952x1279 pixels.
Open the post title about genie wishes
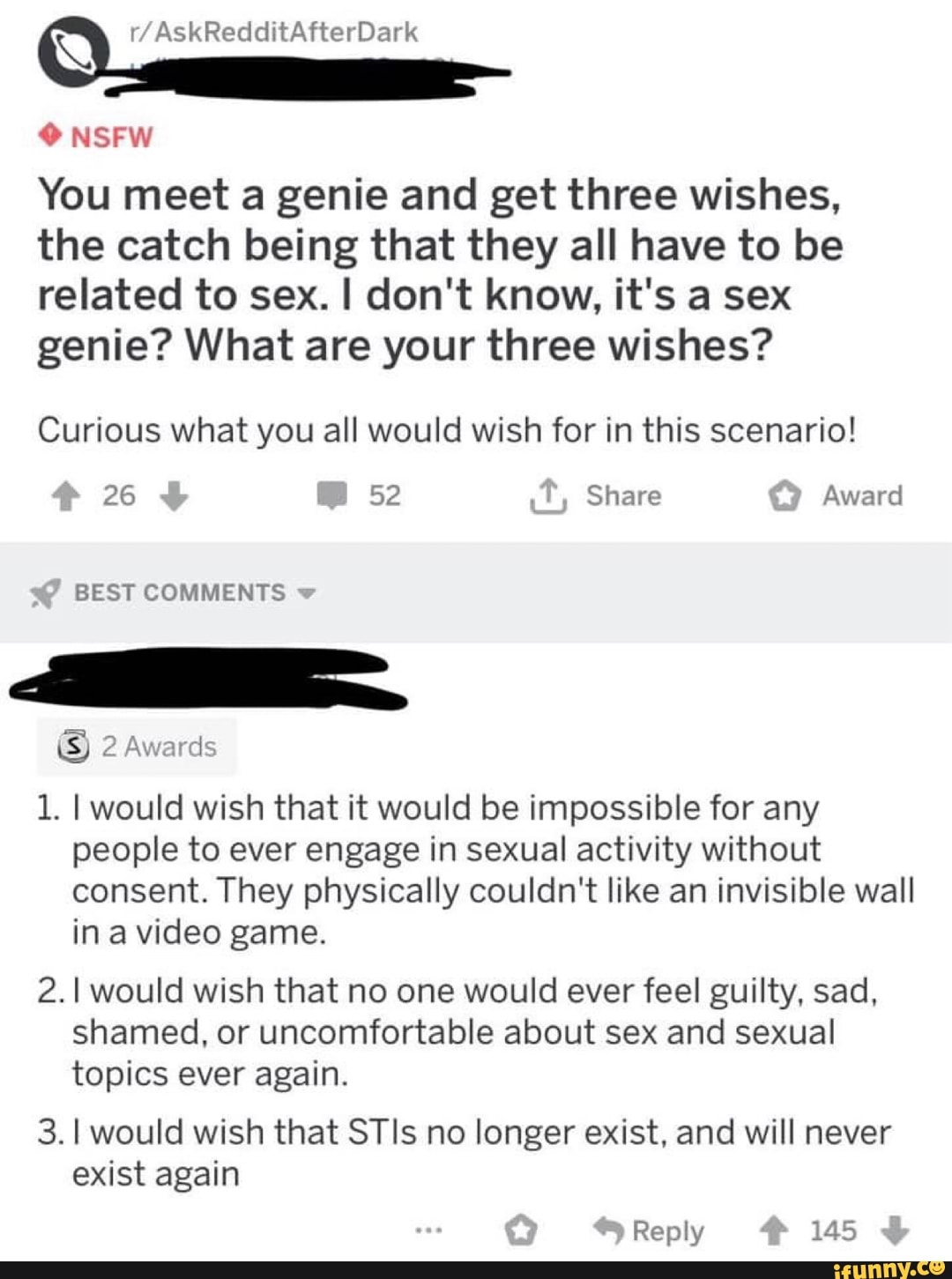click(439, 270)
